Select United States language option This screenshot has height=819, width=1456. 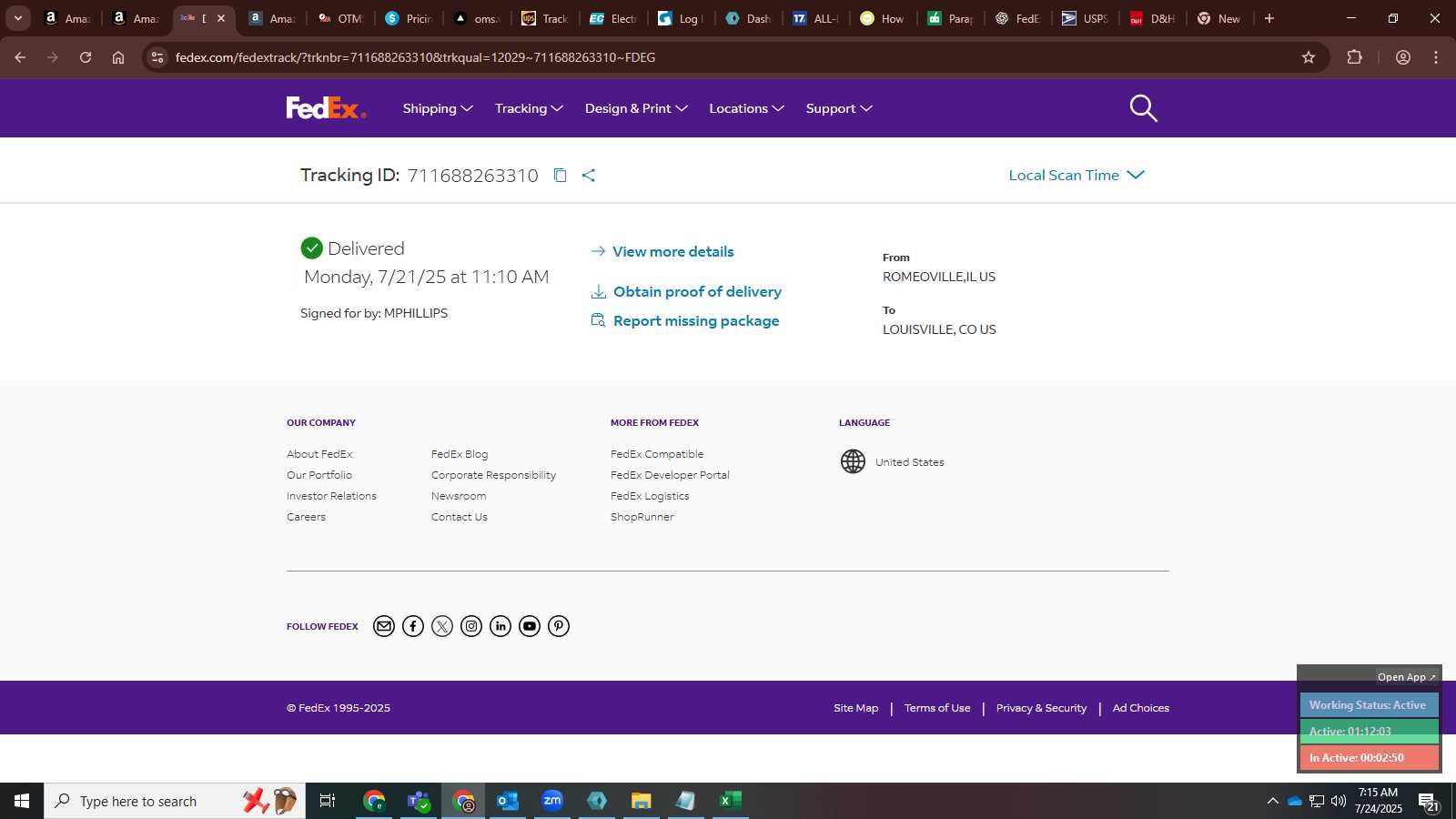point(909,462)
